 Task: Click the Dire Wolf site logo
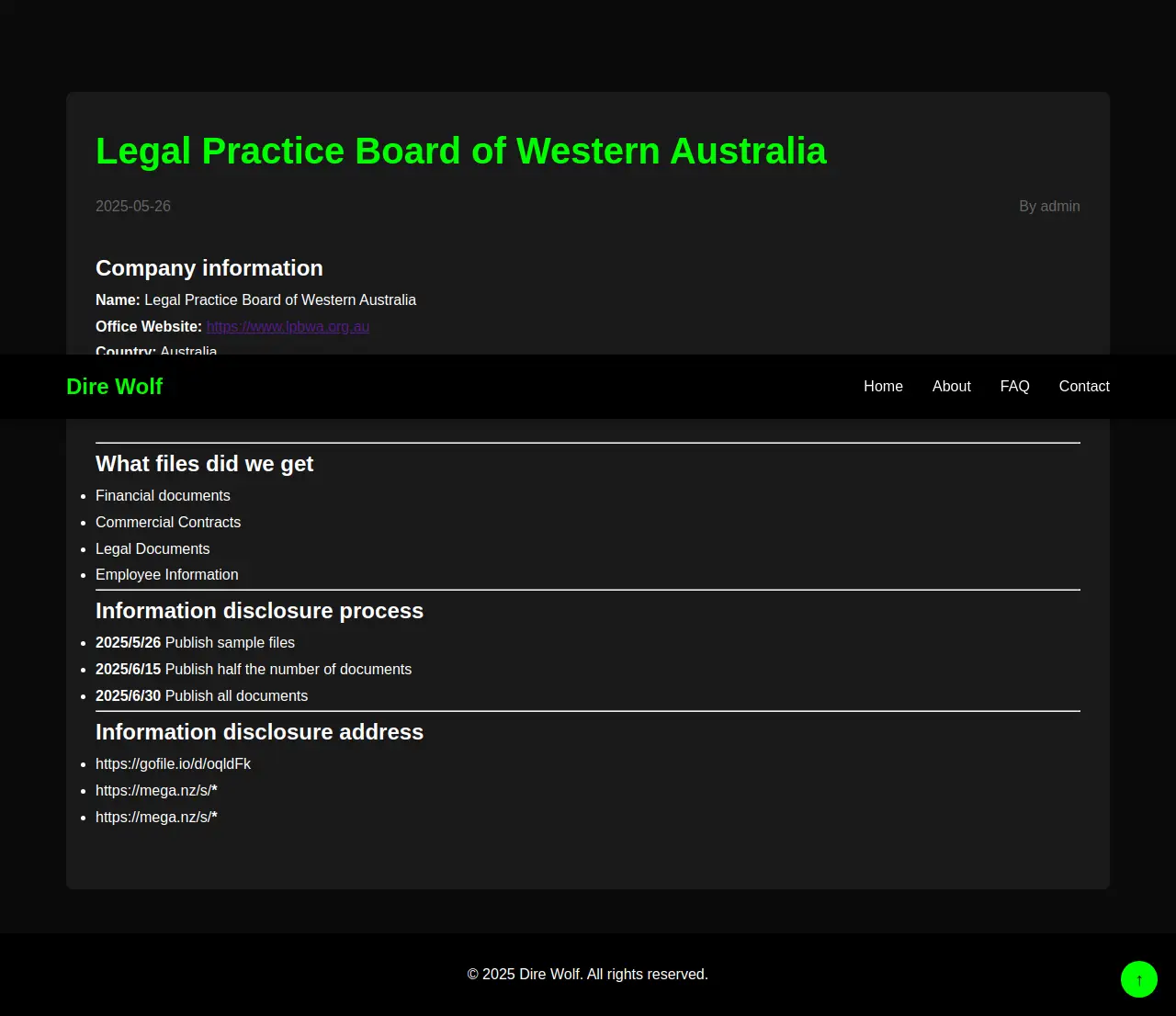(114, 387)
